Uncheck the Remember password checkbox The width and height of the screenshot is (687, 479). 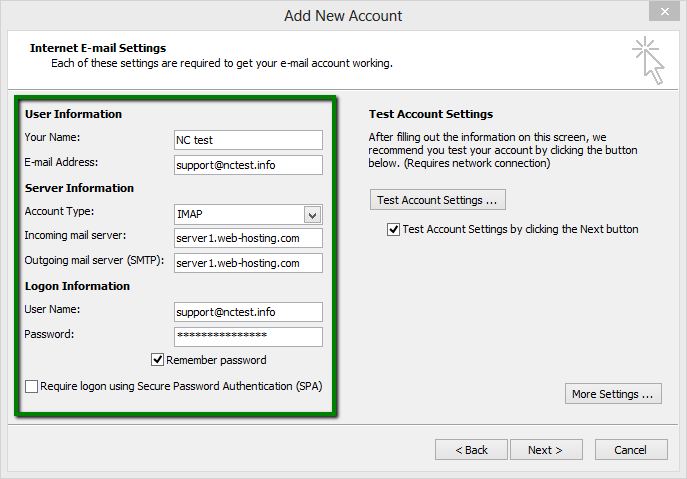pyautogui.click(x=158, y=360)
